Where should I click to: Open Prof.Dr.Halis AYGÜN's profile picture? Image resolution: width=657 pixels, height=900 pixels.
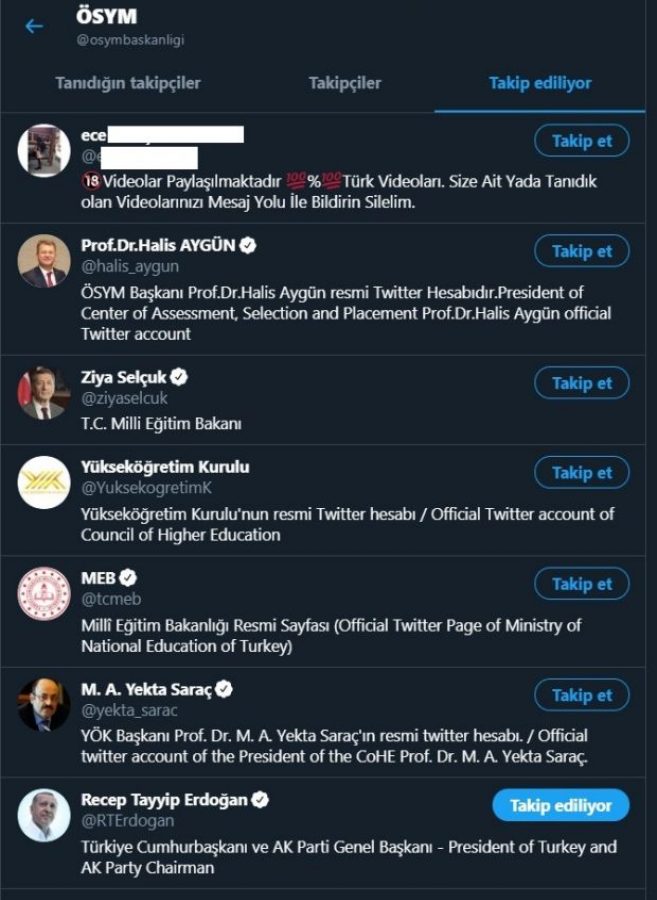coord(44,261)
